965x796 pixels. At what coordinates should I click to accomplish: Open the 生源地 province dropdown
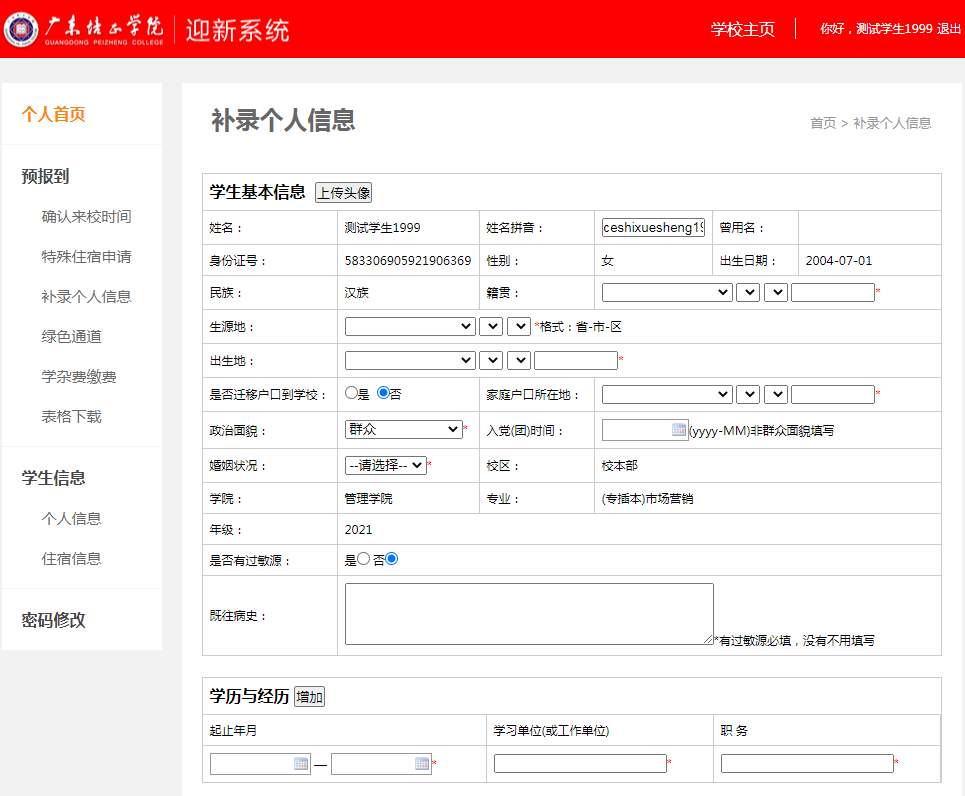(x=410, y=326)
